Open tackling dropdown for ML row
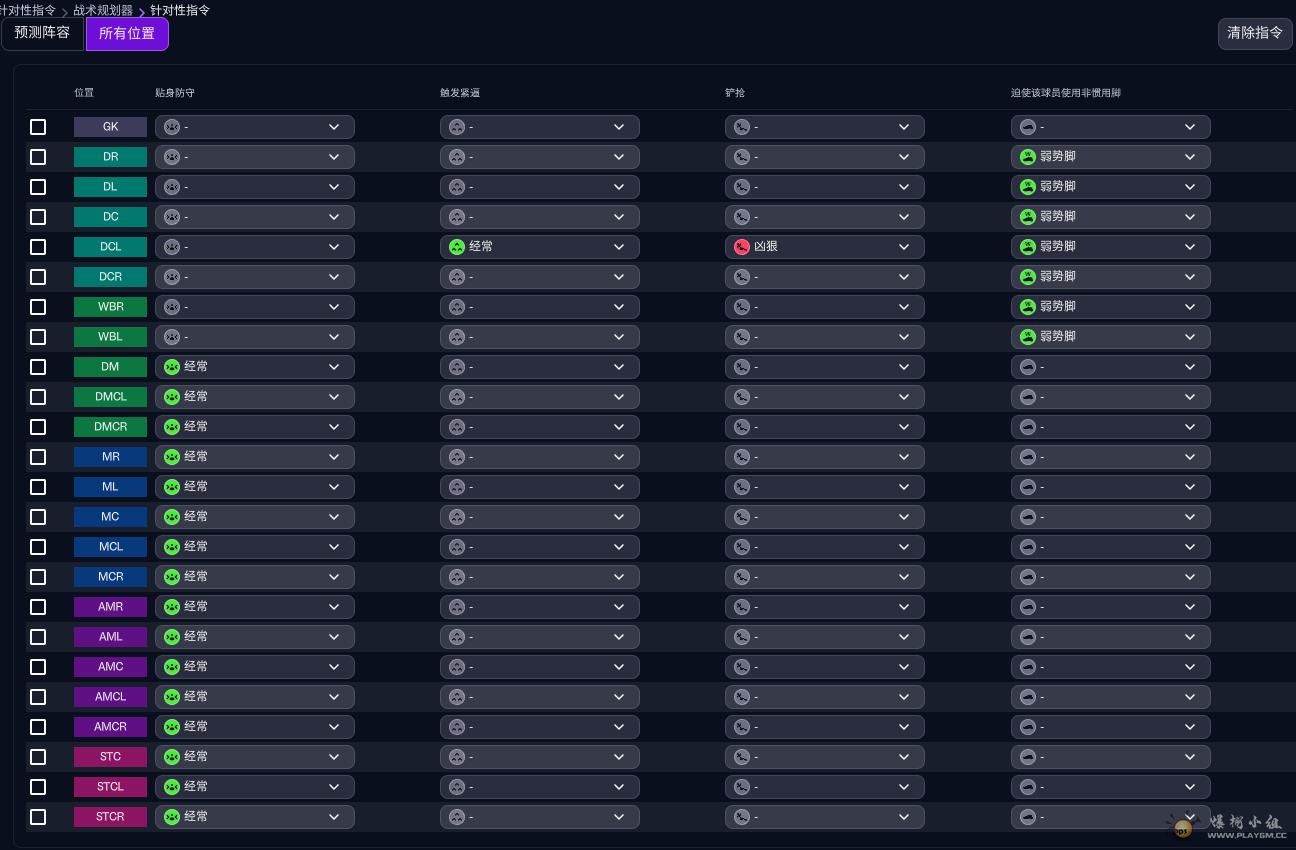 pyautogui.click(x=825, y=487)
